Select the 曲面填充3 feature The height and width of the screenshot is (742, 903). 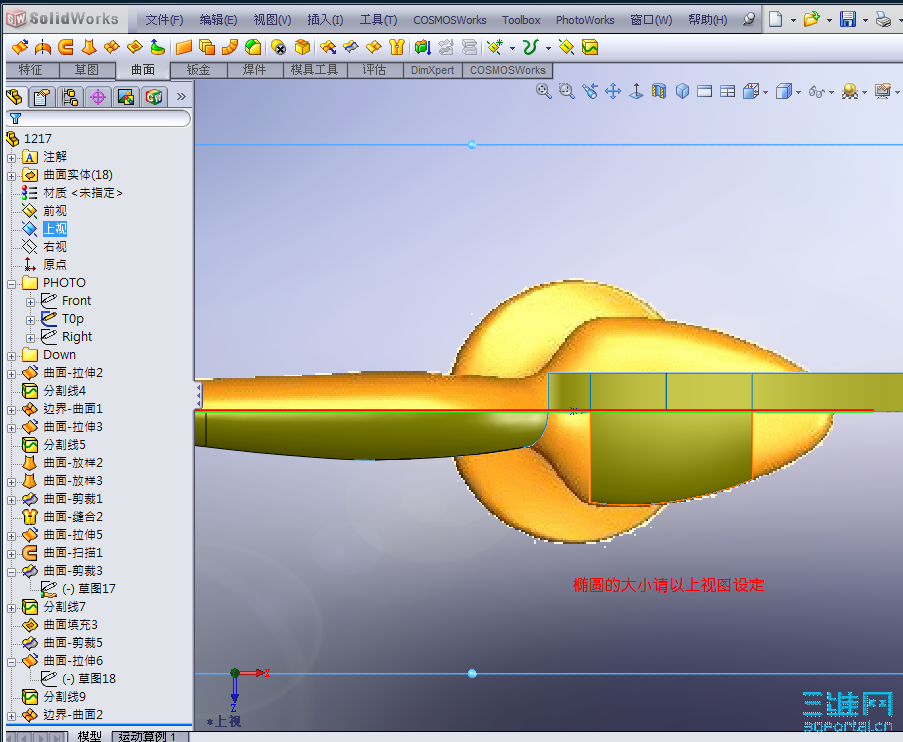70,624
